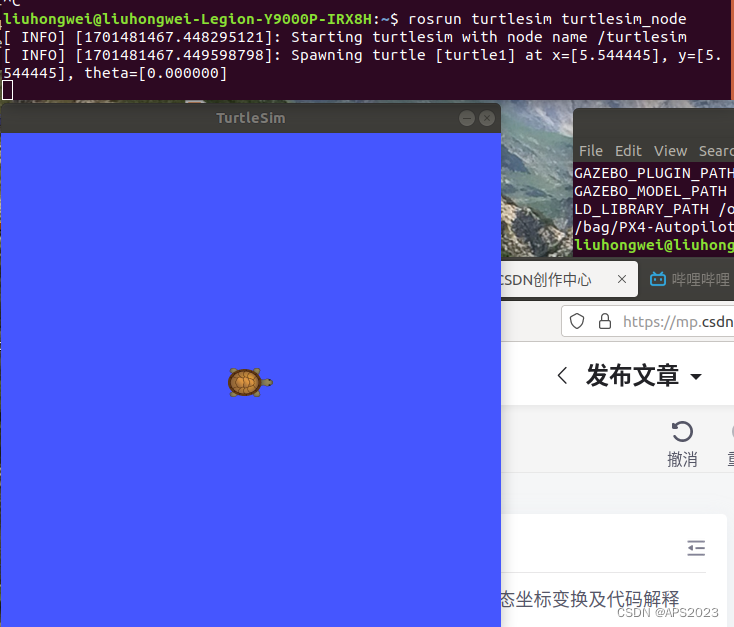
Task: Close the CSDN创作中心 browser tab
Action: (x=622, y=279)
